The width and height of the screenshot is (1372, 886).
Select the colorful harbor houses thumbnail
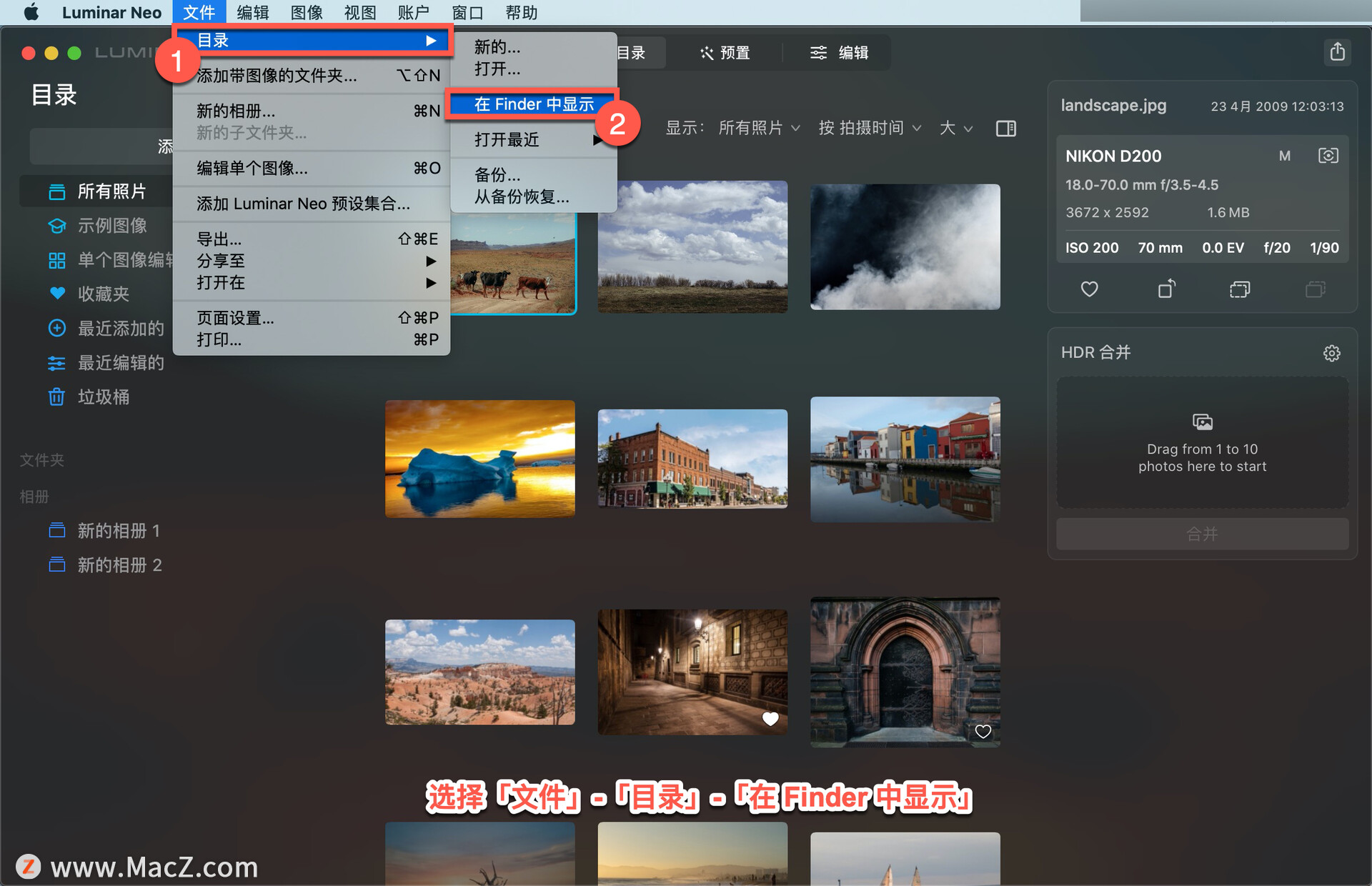coord(905,459)
